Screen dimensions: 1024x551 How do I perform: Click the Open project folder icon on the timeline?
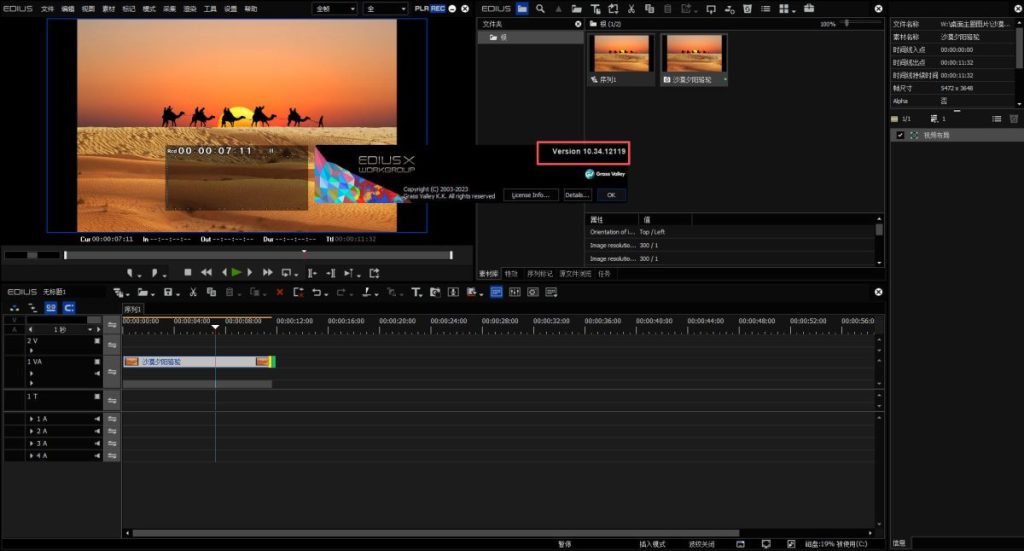pos(142,292)
